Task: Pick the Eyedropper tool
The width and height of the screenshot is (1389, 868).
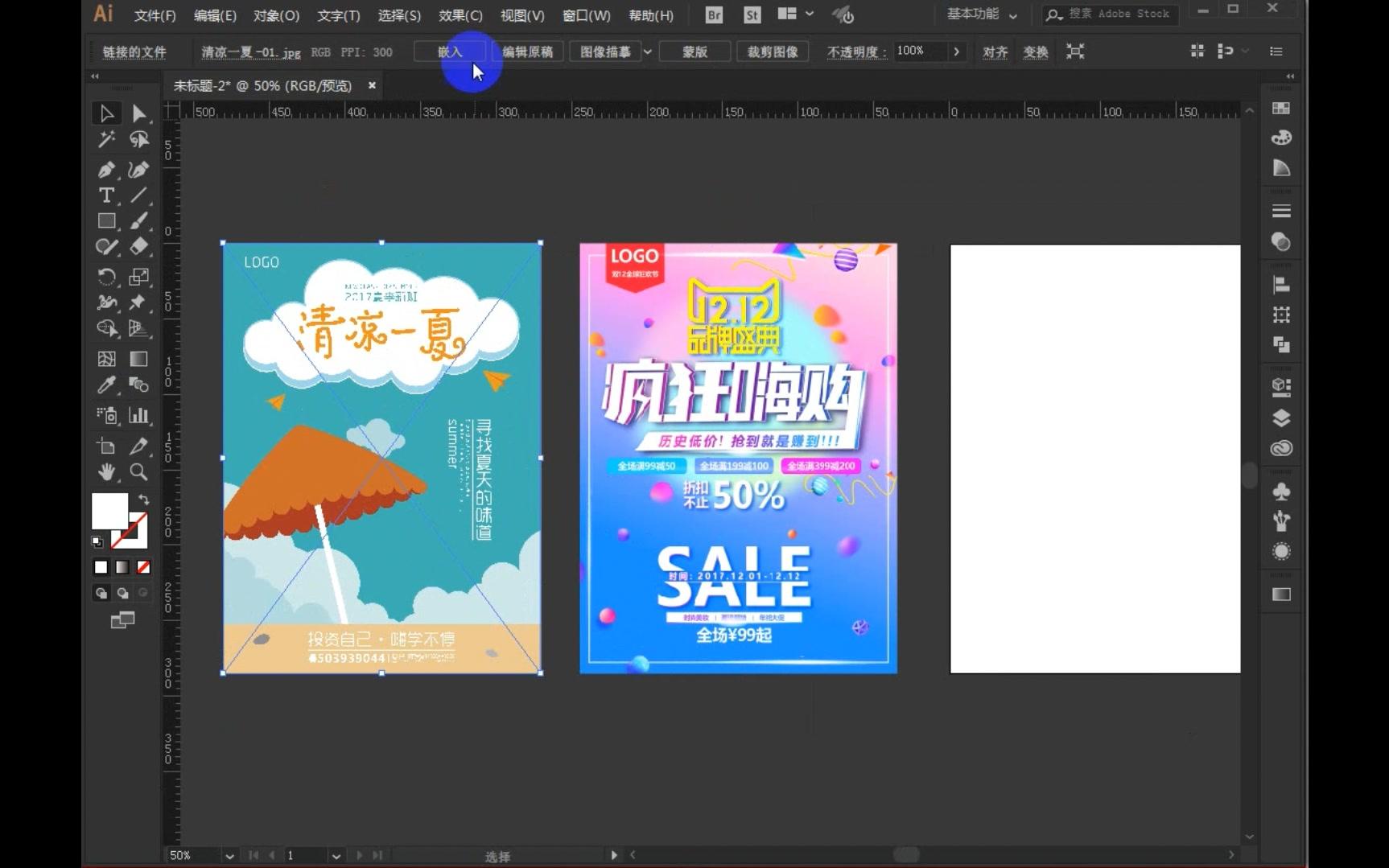Action: (x=105, y=385)
